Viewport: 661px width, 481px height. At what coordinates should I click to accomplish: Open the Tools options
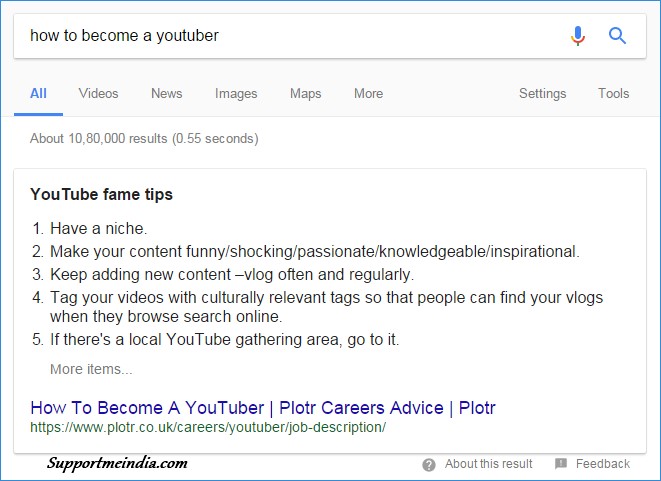coord(613,93)
